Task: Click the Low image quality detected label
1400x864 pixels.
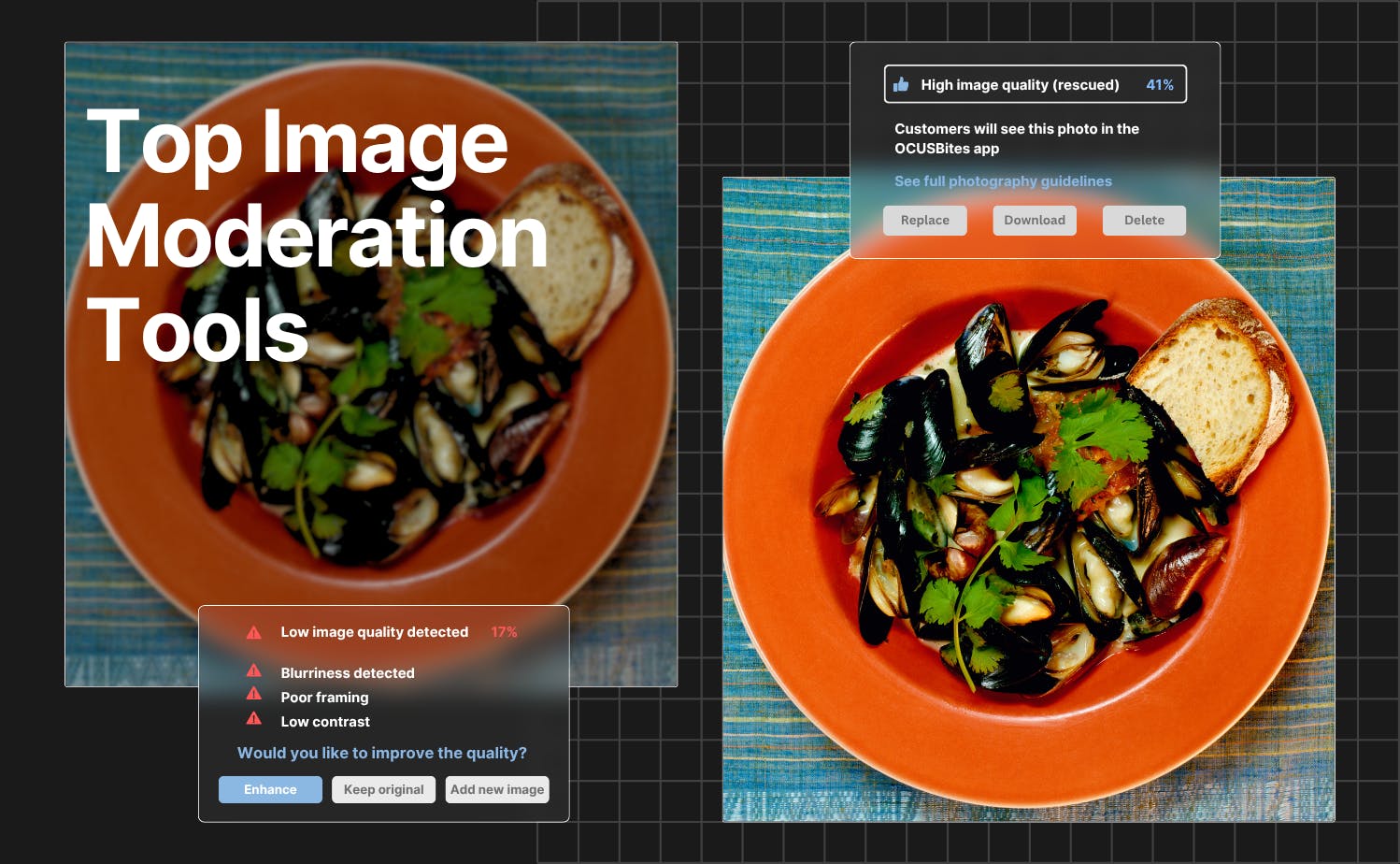Action: 375,632
